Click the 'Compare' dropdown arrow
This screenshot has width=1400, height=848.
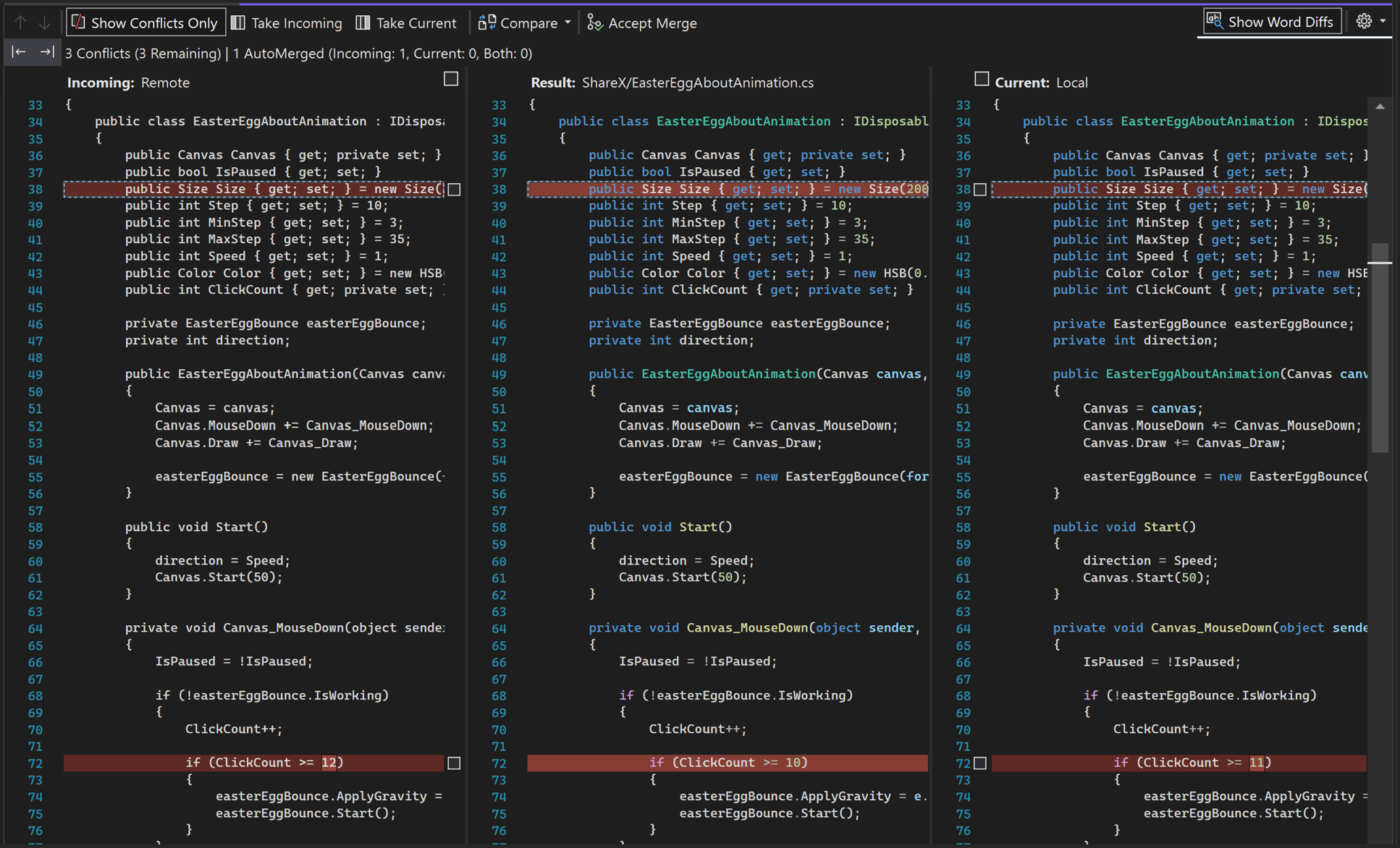tap(565, 21)
